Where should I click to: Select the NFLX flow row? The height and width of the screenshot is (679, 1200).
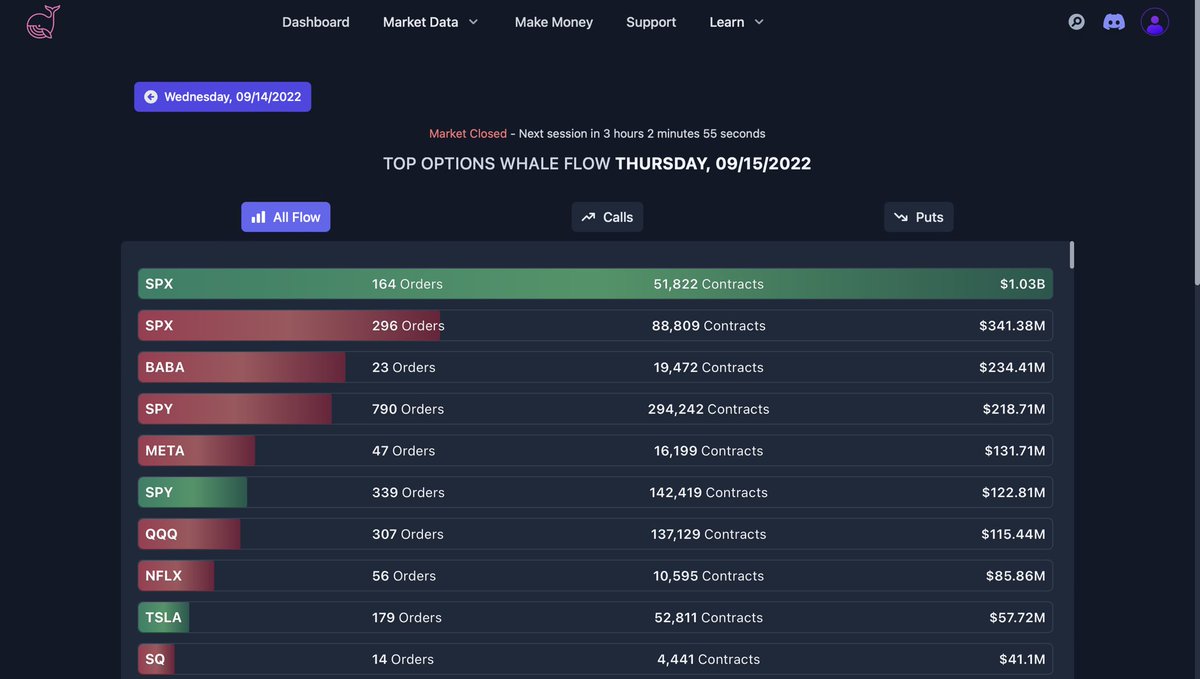pos(595,576)
